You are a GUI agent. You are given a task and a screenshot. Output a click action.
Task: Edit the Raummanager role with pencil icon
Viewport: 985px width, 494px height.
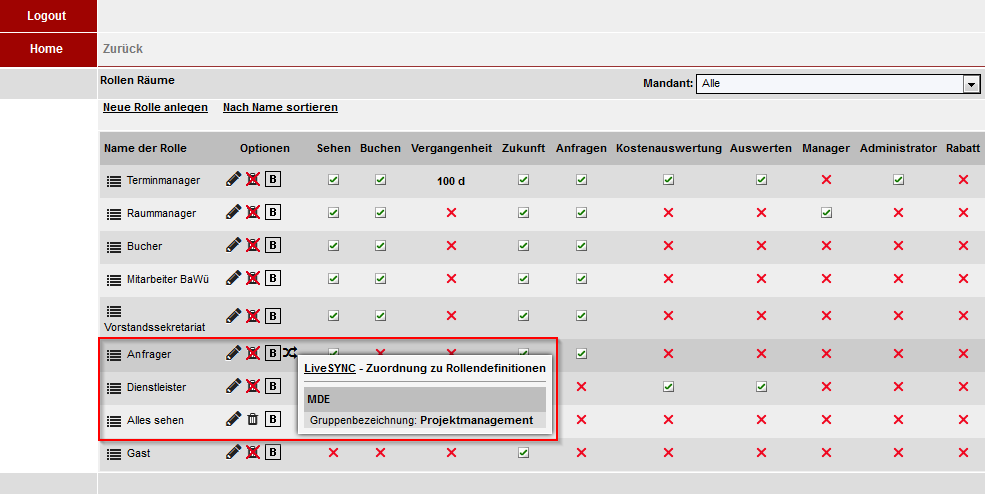[233, 212]
